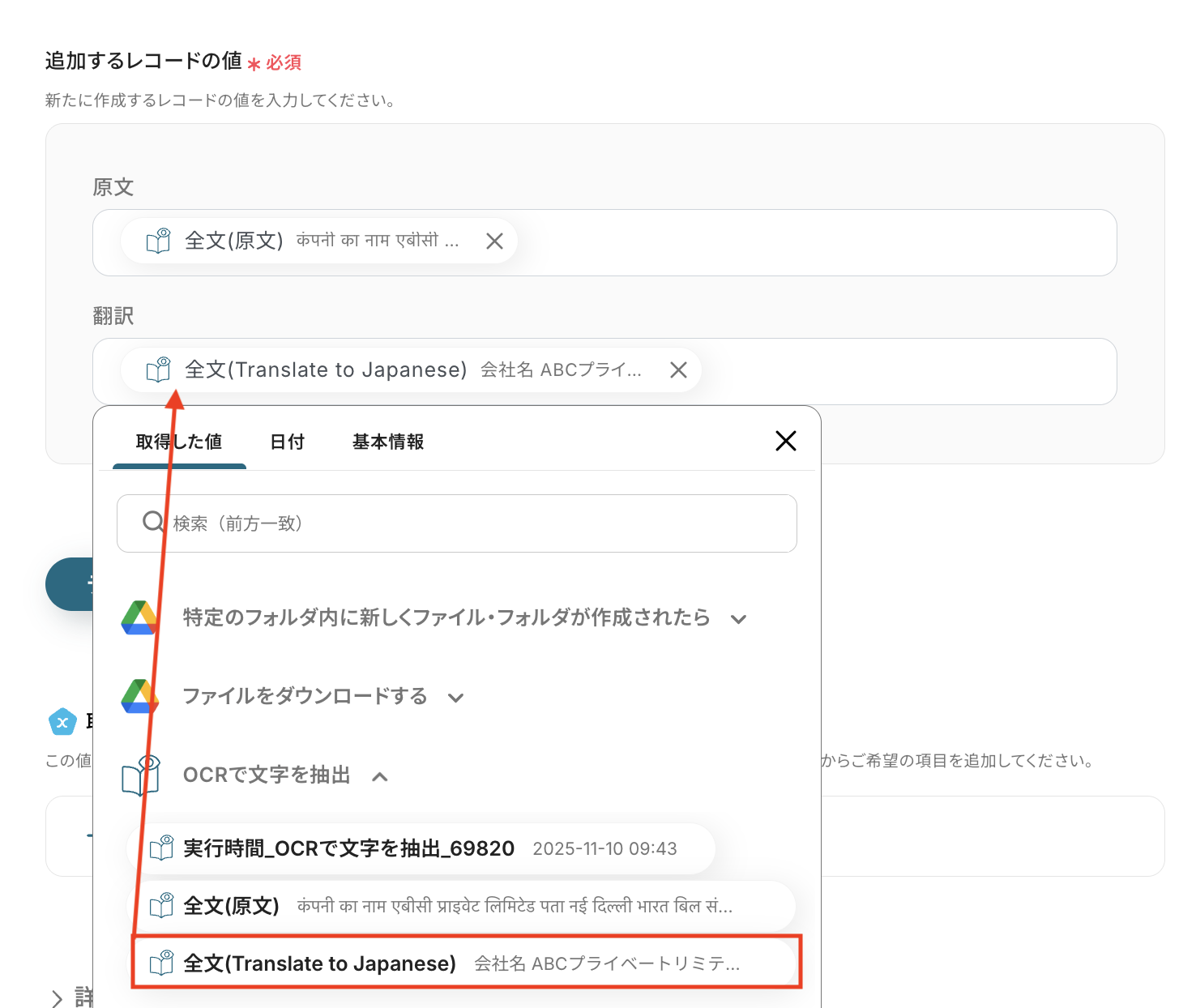
Task: Select 実行時間_OCRで文字を抽出_69820 value
Action: [421, 848]
